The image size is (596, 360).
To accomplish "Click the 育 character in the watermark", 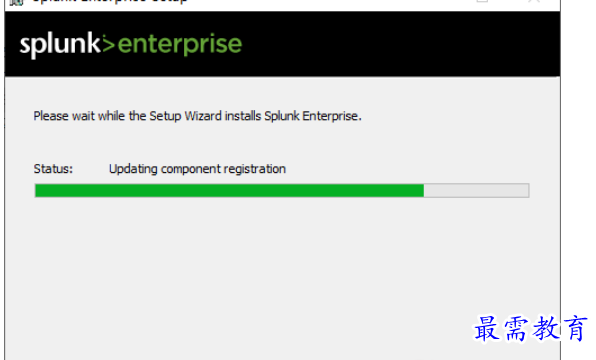I will tap(575, 328).
